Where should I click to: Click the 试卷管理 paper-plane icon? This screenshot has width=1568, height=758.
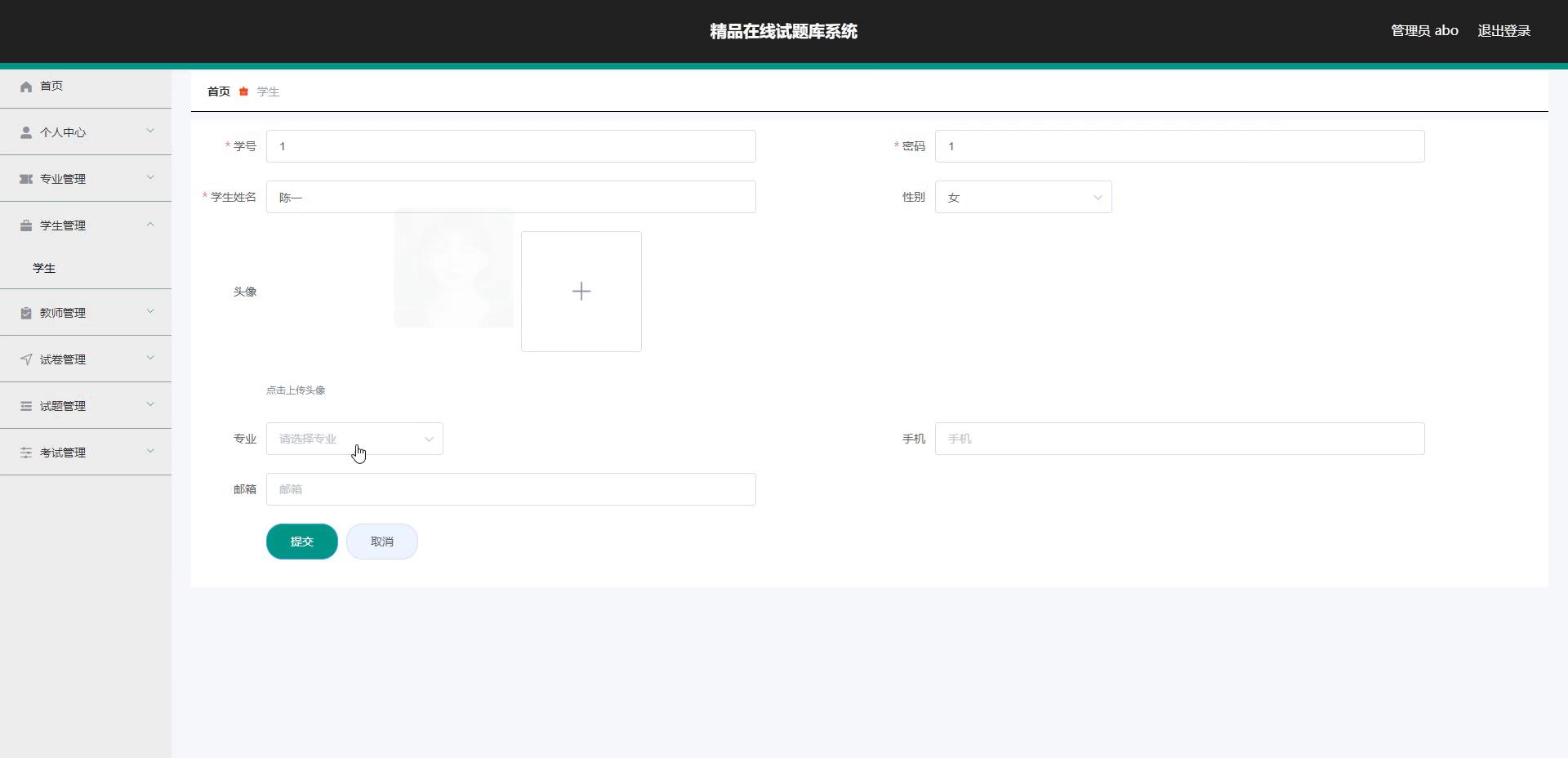pos(25,359)
